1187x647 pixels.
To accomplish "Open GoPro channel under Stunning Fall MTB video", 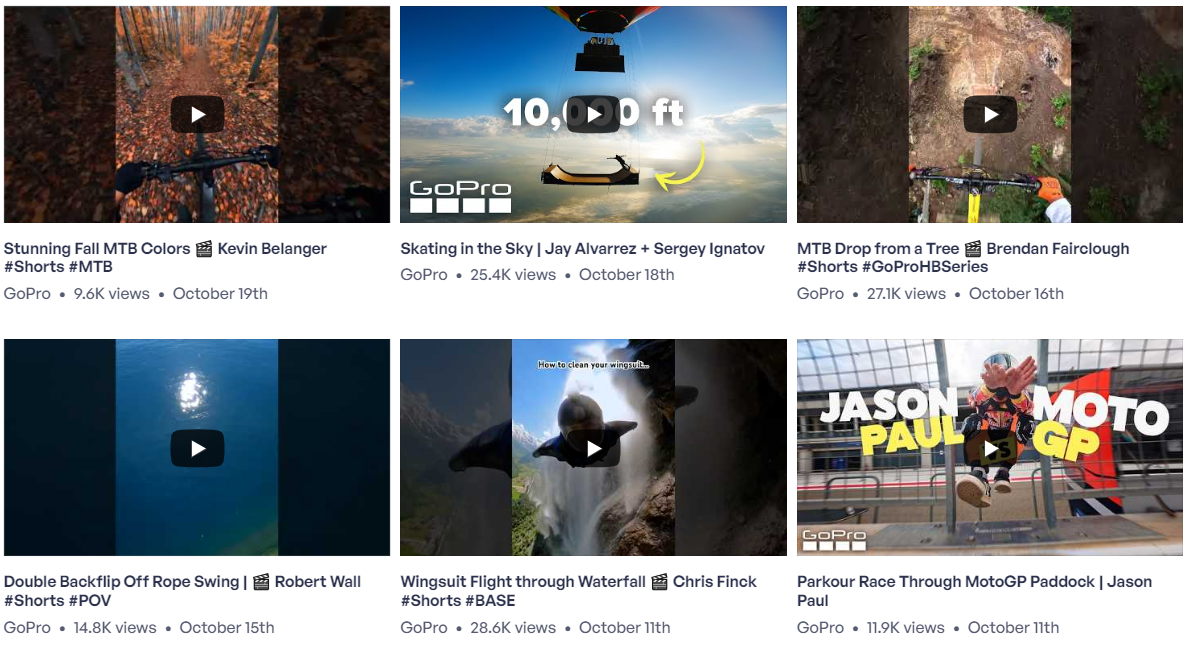I will tap(27, 294).
